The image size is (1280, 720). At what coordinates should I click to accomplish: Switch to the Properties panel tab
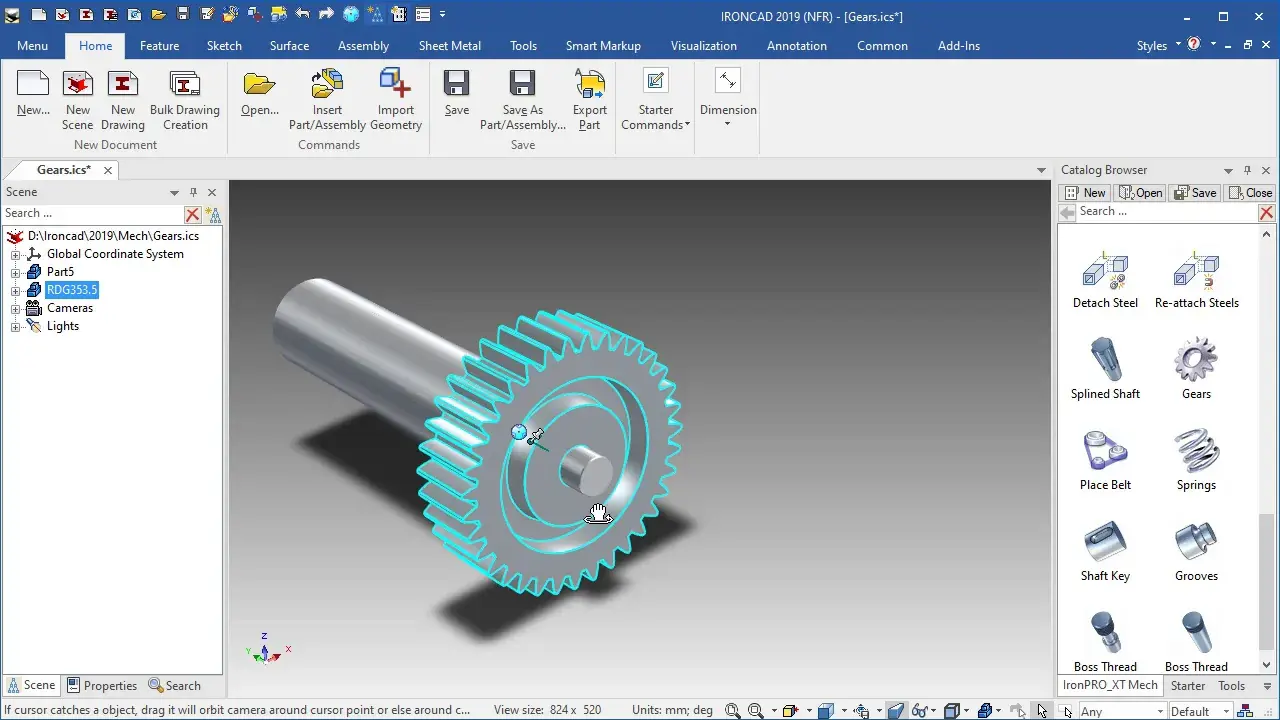pyautogui.click(x=102, y=685)
